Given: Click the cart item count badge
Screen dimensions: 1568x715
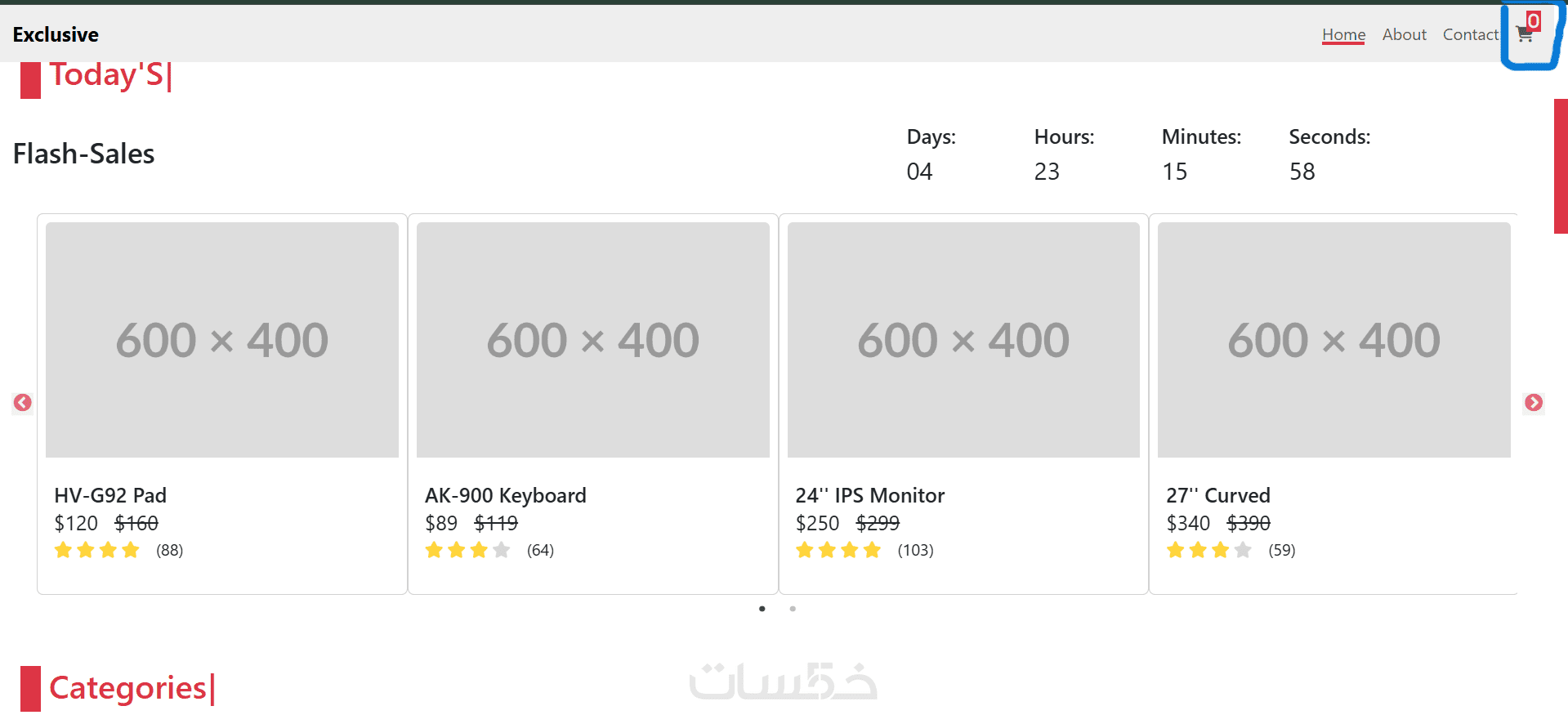Looking at the screenshot, I should click(x=1534, y=21).
